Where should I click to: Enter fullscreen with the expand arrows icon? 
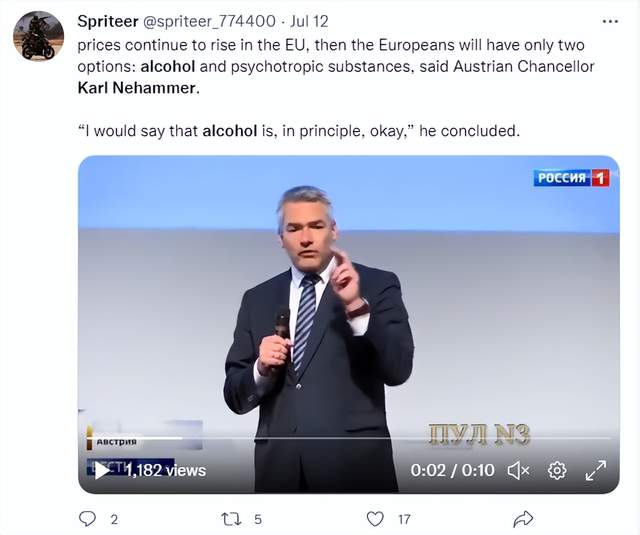596,470
